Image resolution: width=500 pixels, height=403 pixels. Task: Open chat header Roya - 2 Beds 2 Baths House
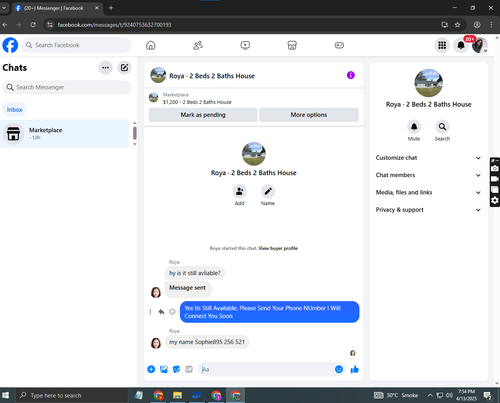212,76
